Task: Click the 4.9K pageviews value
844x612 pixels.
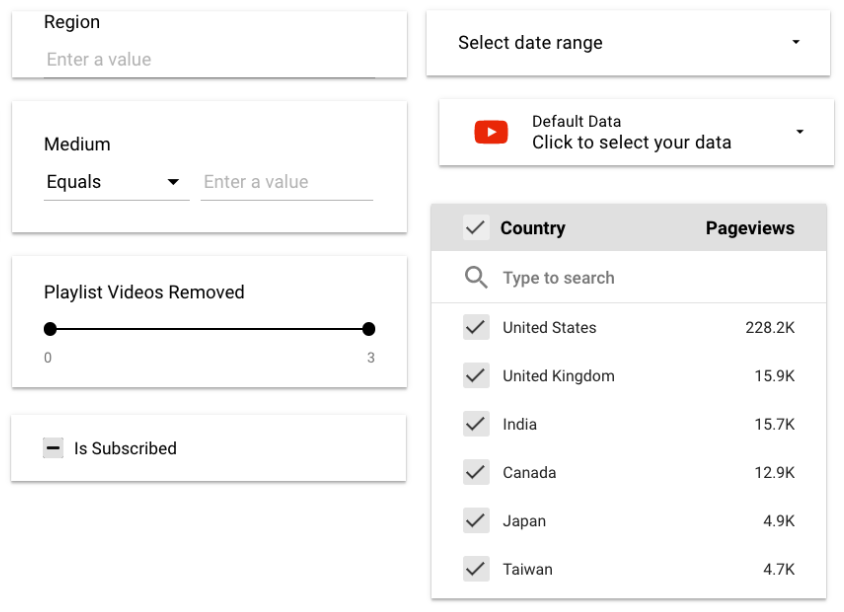Action: click(779, 520)
